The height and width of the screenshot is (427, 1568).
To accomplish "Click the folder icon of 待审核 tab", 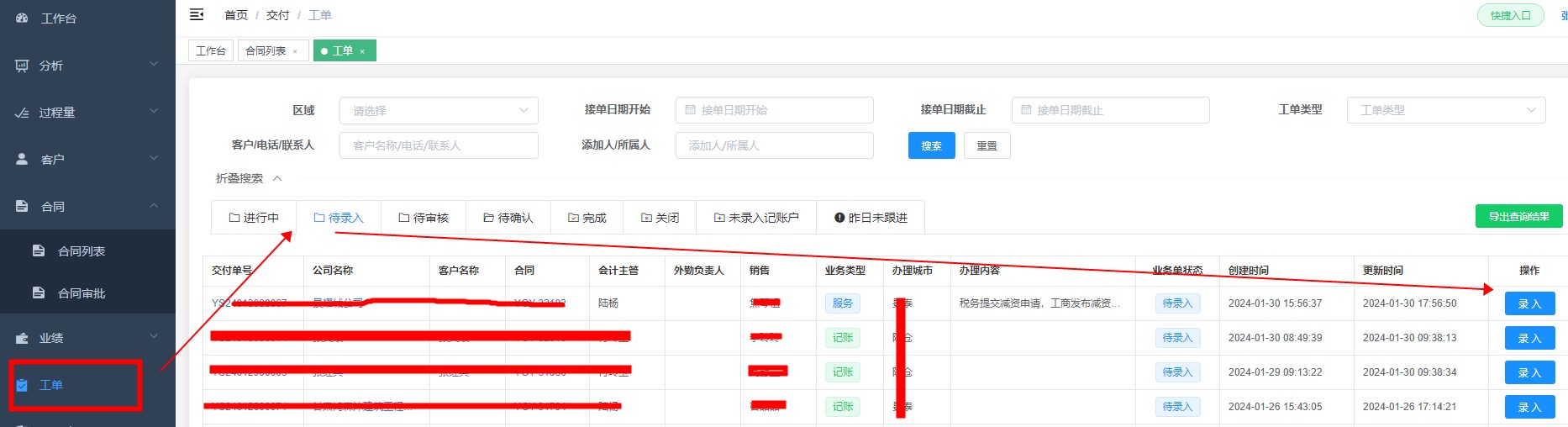I will coord(404,218).
